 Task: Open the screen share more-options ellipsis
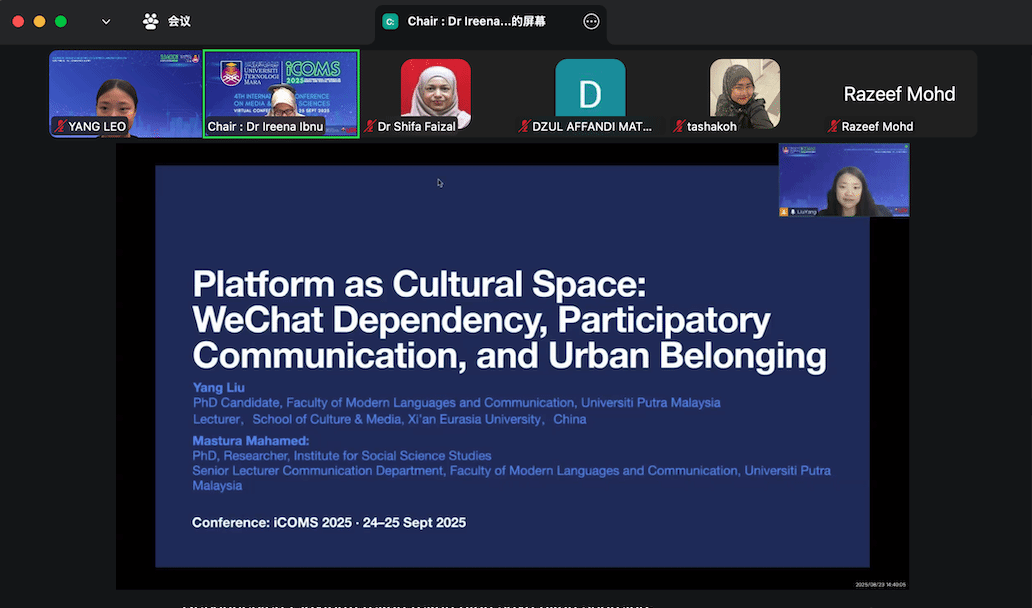pos(591,21)
